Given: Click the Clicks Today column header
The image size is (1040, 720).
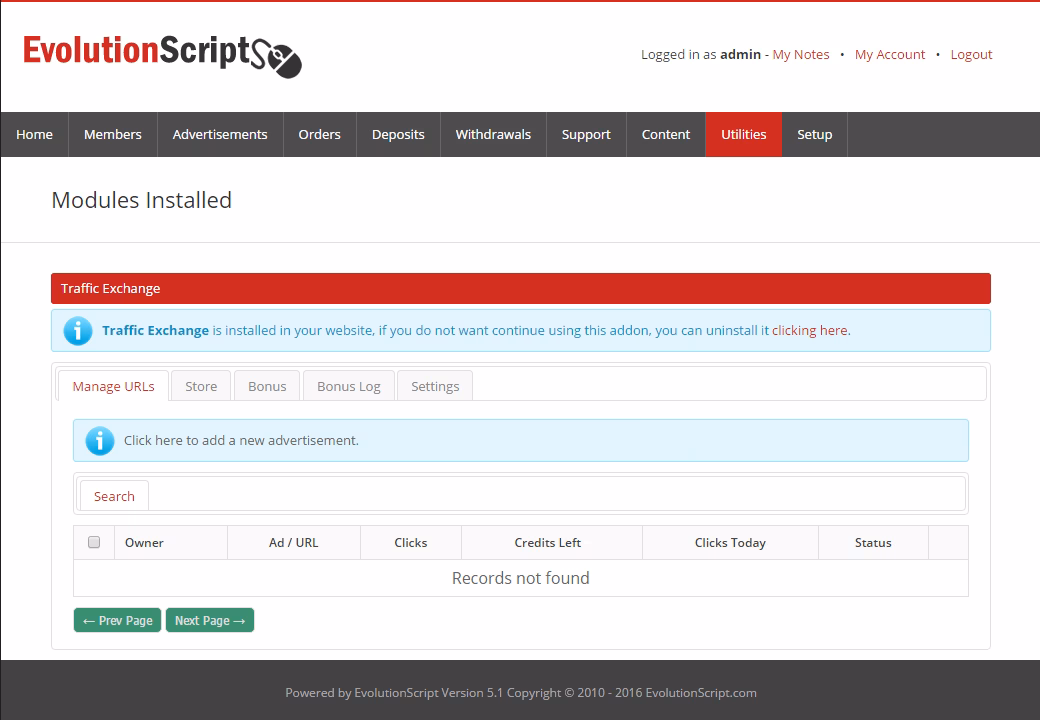Looking at the screenshot, I should pyautogui.click(x=730, y=542).
